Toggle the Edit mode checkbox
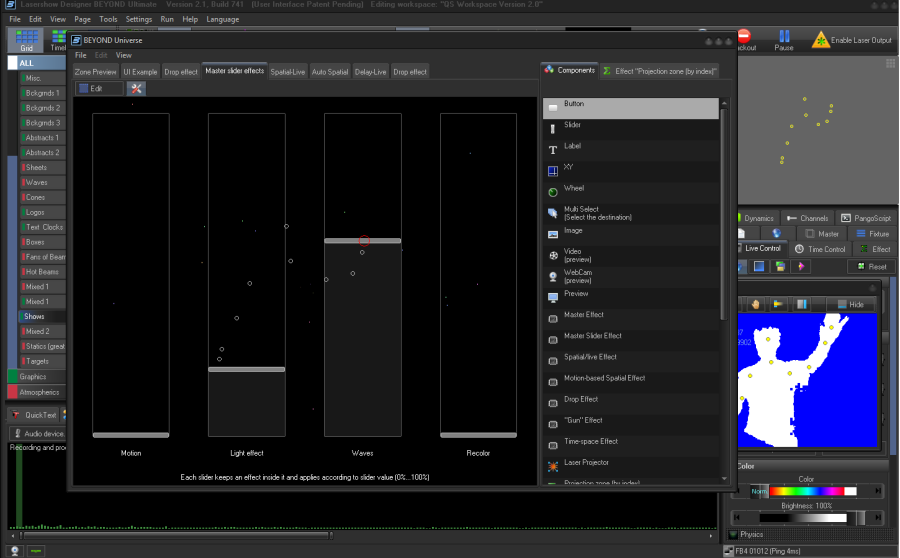This screenshot has height=558, width=900. point(84,89)
